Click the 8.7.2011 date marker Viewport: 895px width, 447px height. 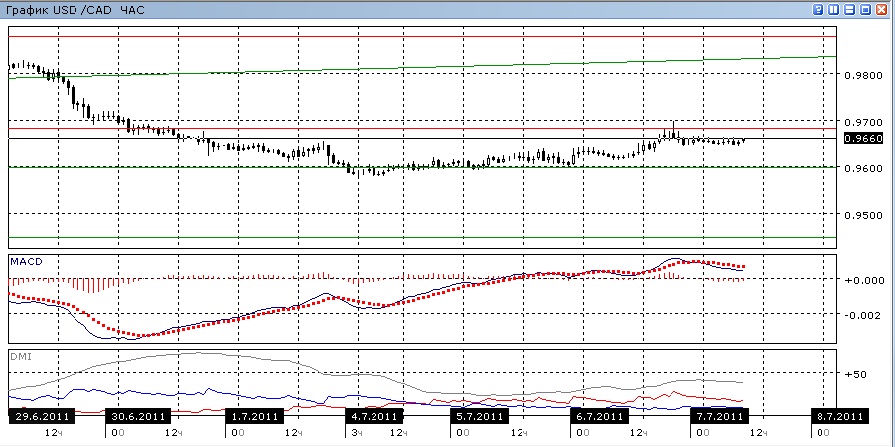[840, 416]
